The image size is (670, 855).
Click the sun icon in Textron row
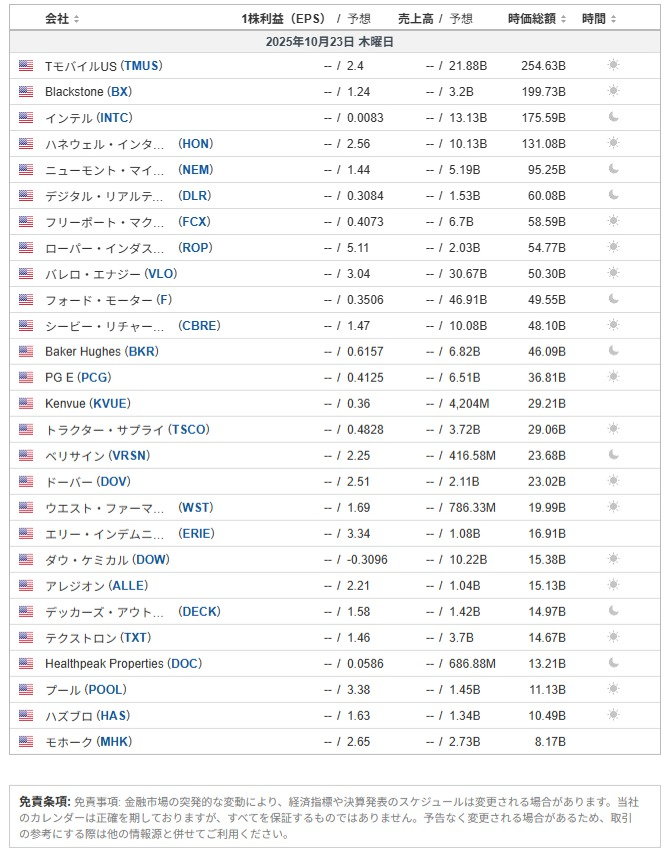click(613, 637)
